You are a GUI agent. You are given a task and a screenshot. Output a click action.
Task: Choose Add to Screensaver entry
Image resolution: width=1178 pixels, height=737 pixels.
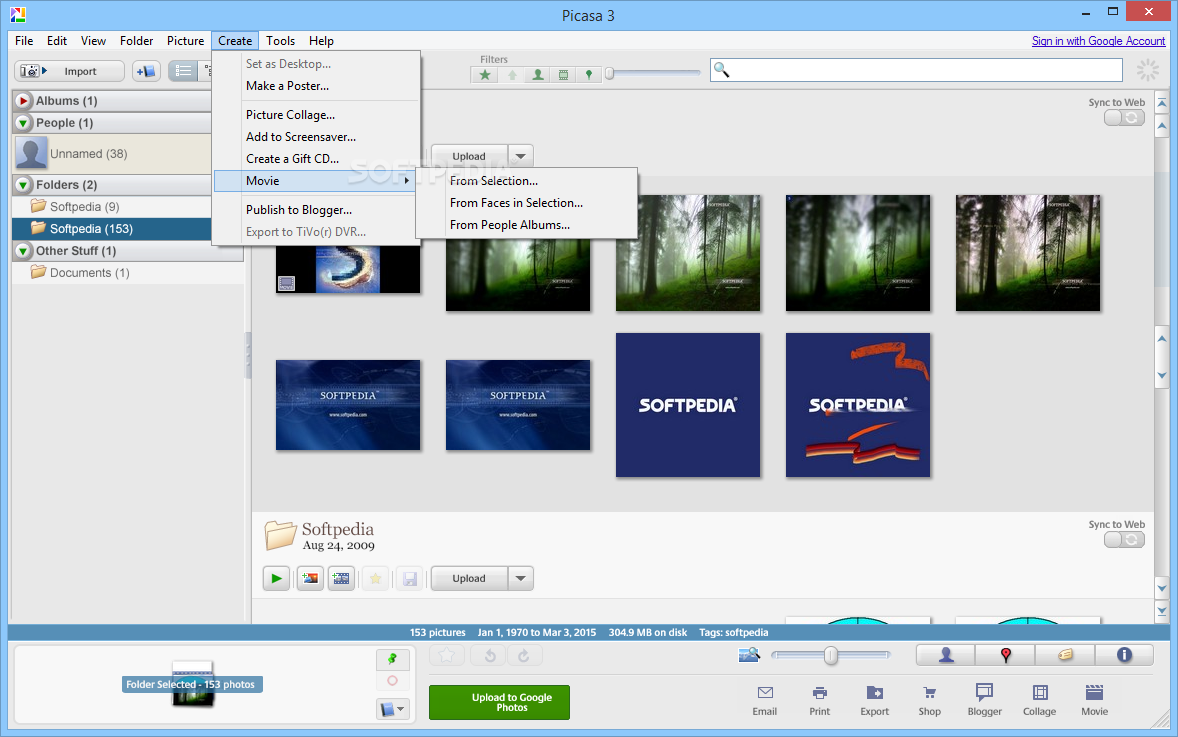tap(316, 137)
